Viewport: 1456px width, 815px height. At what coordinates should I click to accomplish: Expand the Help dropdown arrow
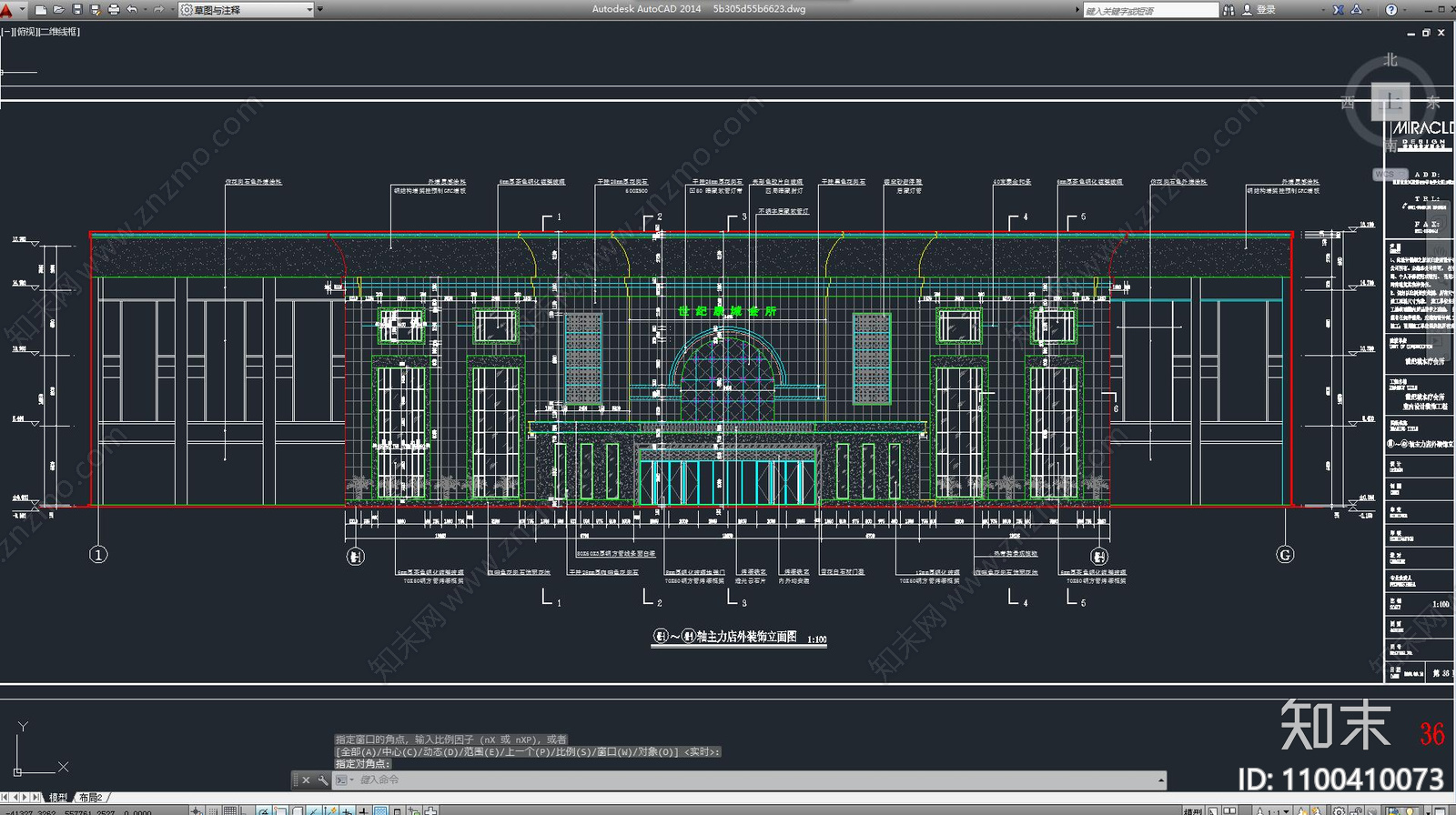coord(1404,10)
